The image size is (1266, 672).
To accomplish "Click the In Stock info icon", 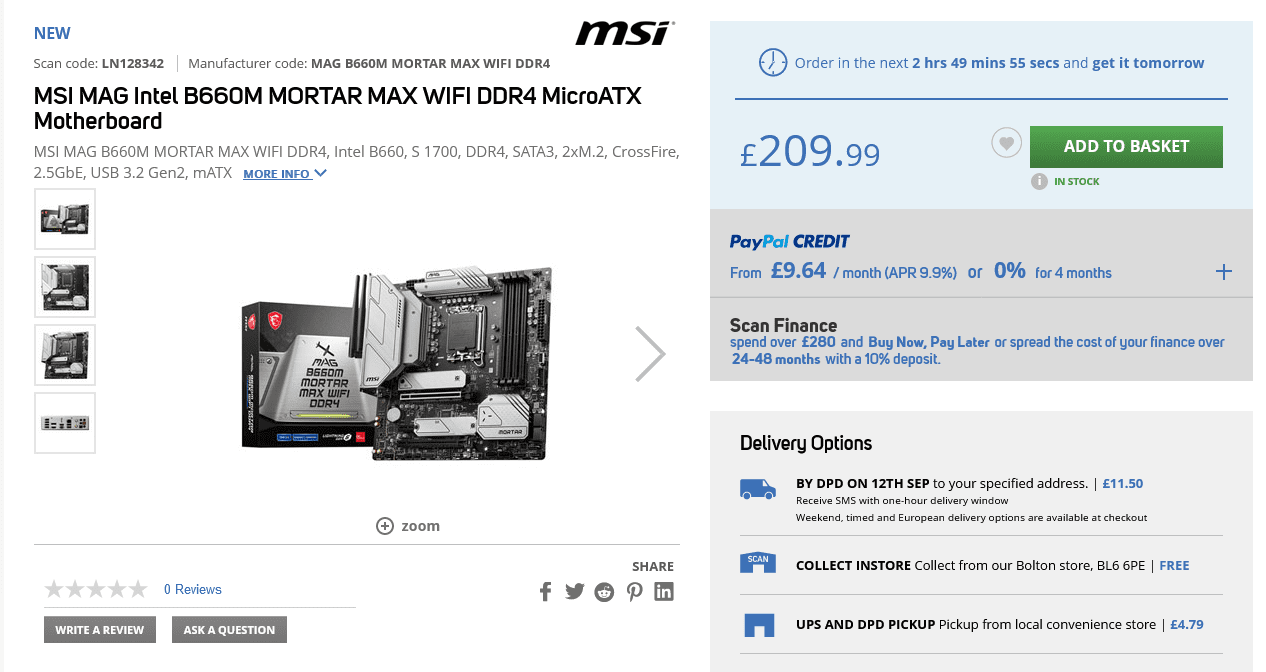I will pyautogui.click(x=1040, y=181).
